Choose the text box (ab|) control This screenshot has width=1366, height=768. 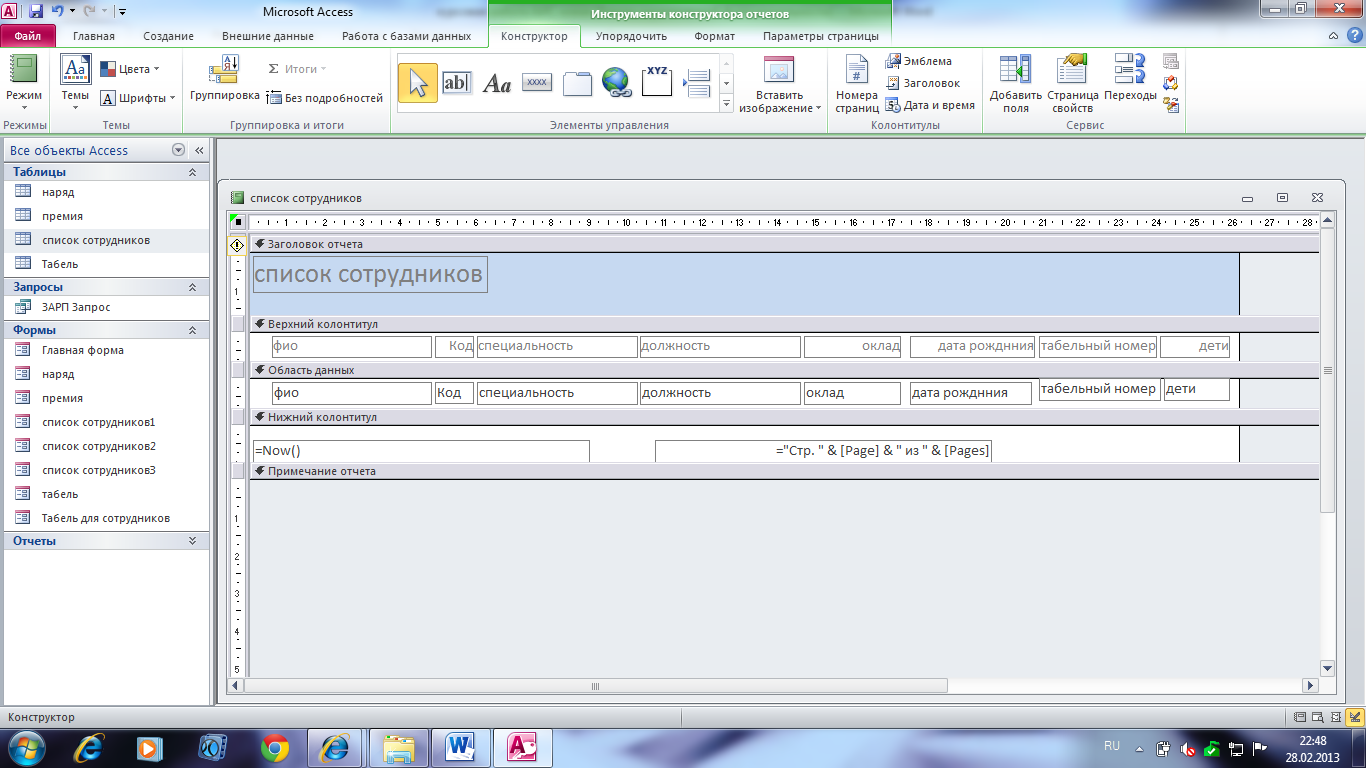click(x=457, y=83)
